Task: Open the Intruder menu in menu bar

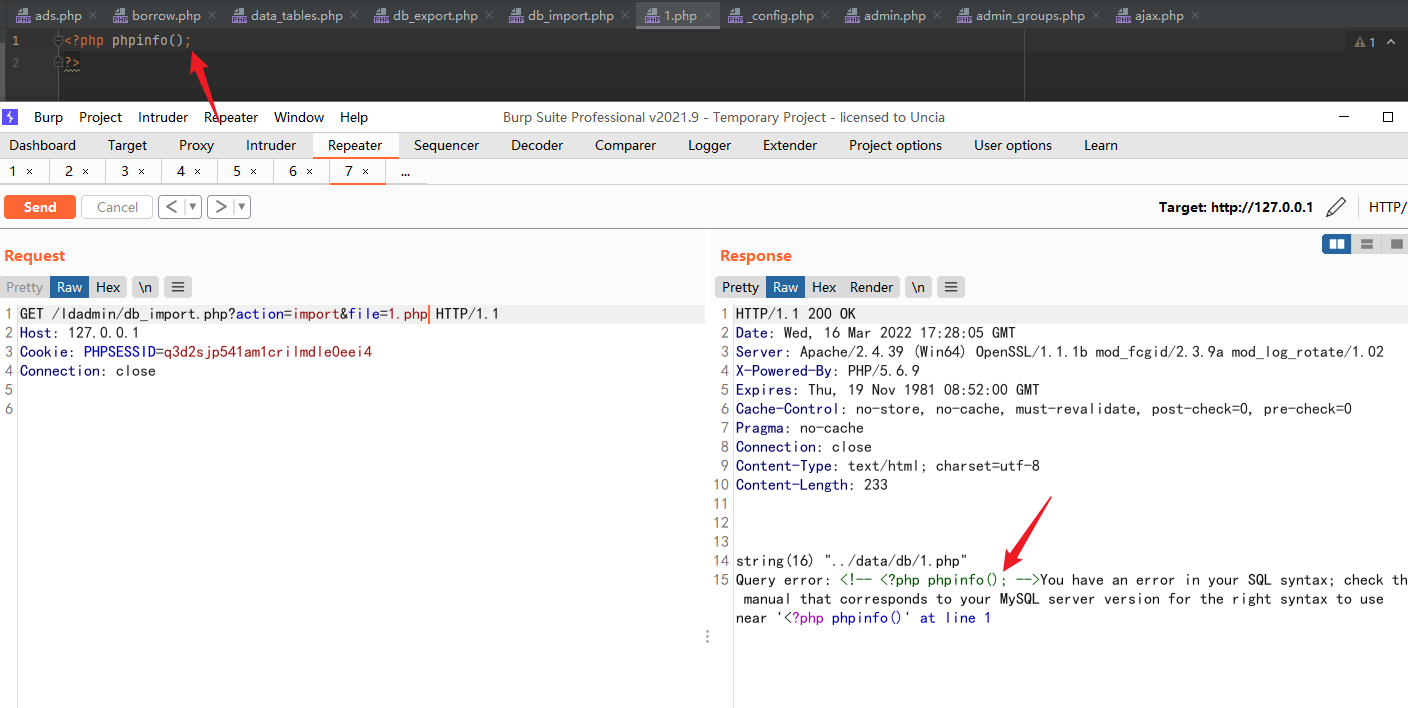Action: pos(163,117)
